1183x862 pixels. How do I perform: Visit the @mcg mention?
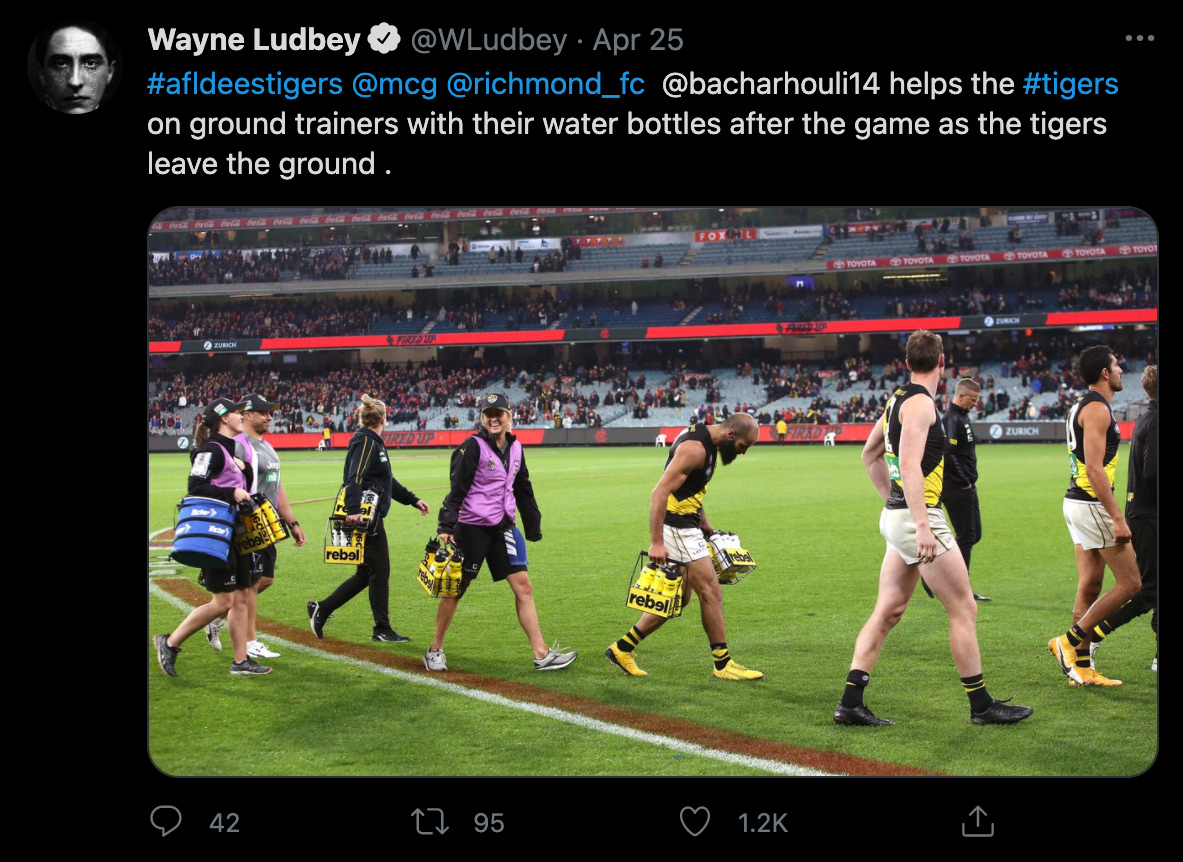(x=395, y=84)
